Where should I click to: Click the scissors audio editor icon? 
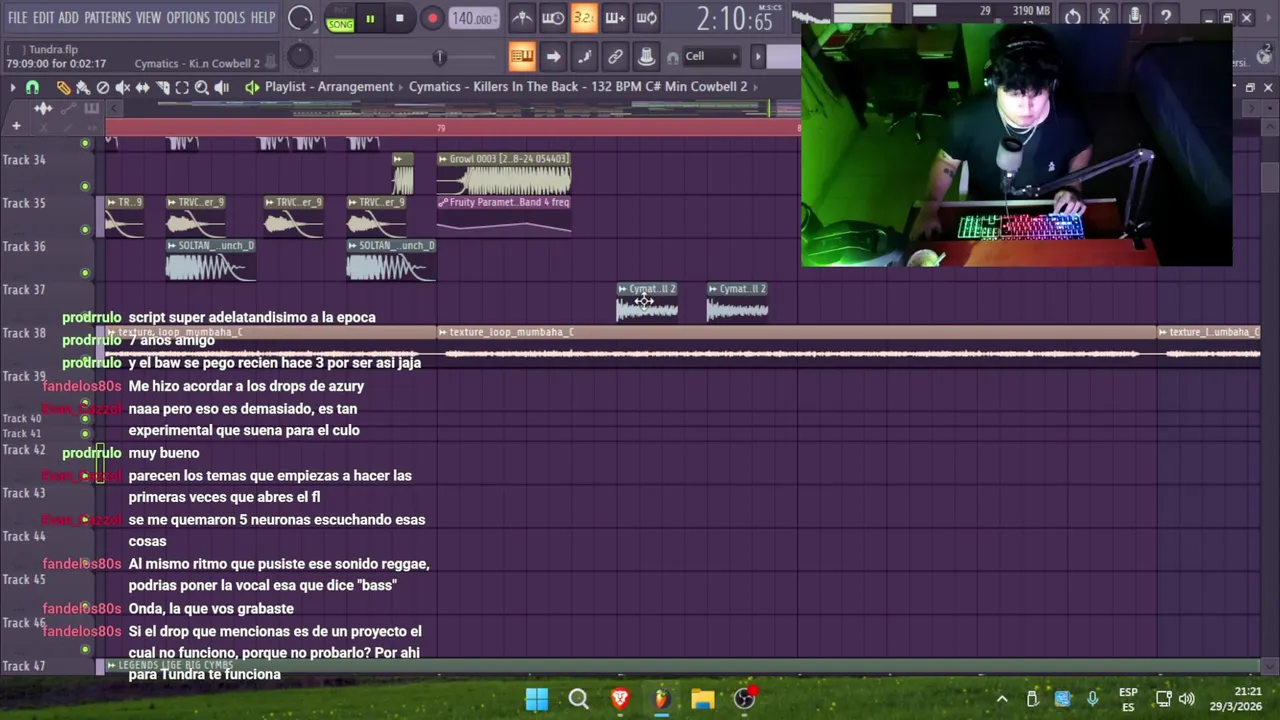click(1104, 17)
